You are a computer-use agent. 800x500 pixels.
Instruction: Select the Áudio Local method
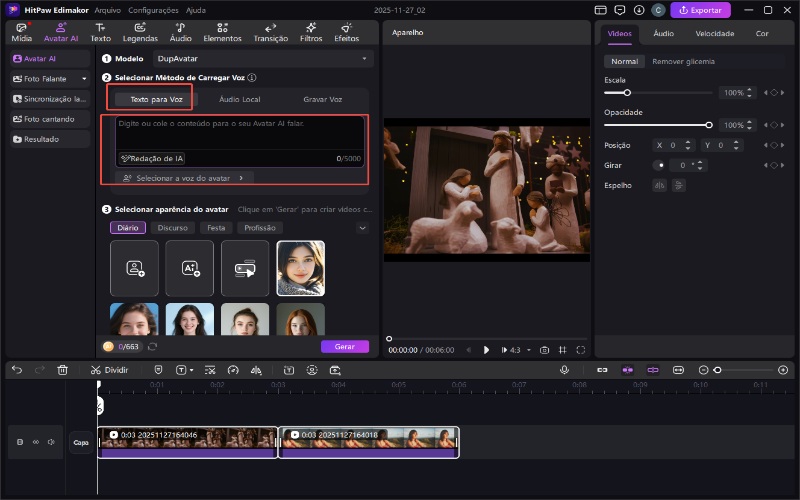click(239, 99)
